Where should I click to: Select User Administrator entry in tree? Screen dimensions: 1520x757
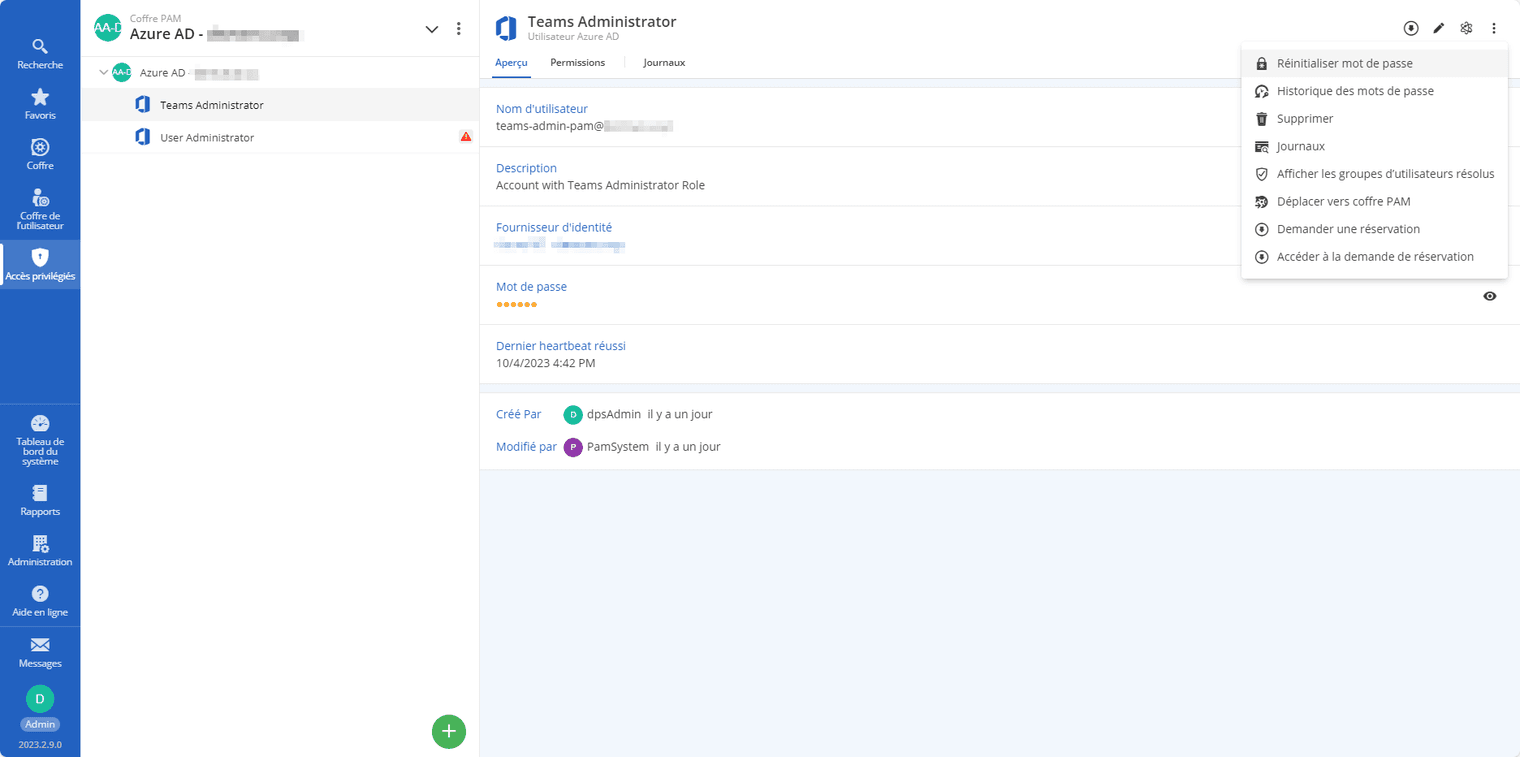[207, 137]
